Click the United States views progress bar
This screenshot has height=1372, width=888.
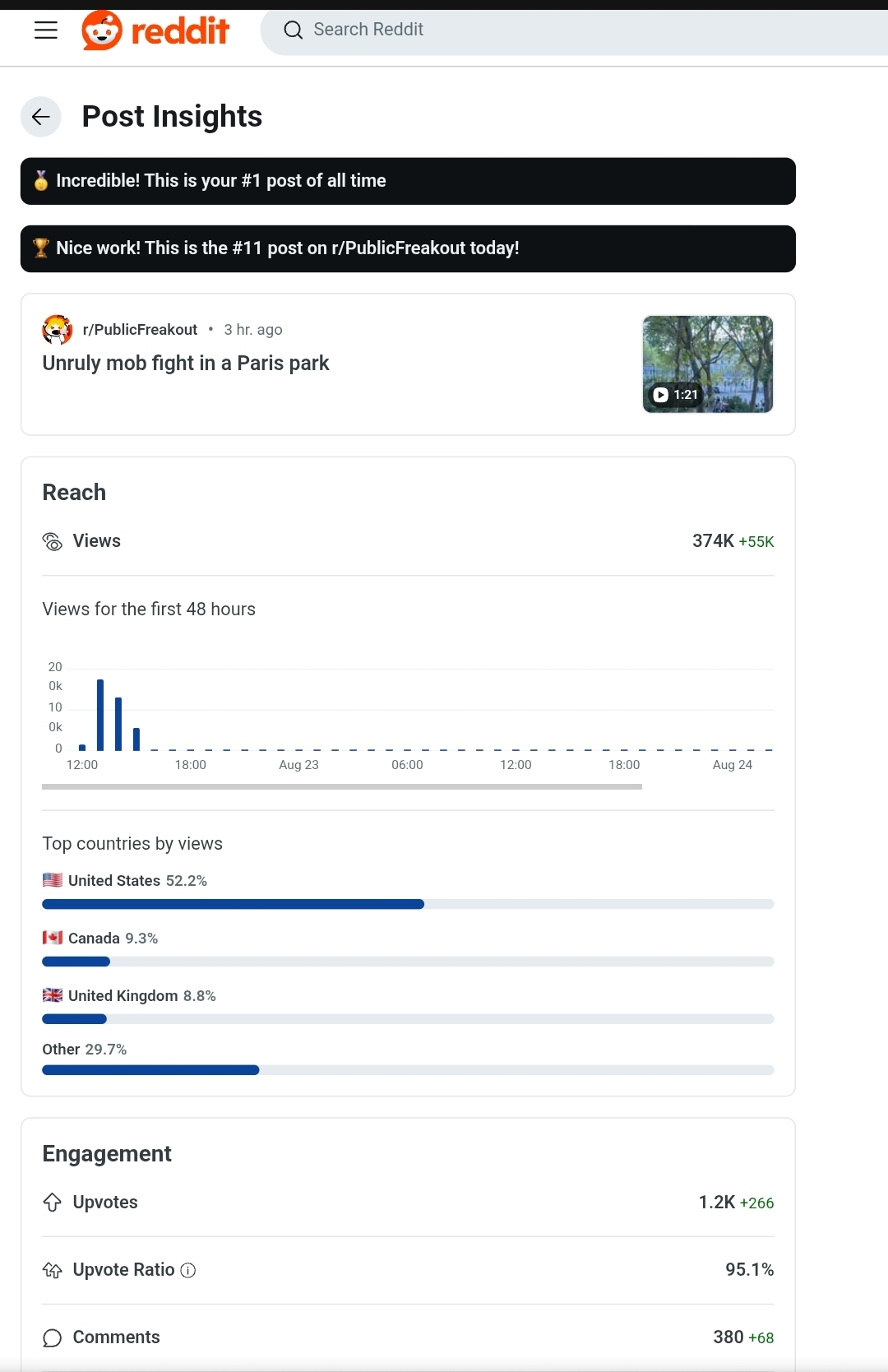point(408,904)
